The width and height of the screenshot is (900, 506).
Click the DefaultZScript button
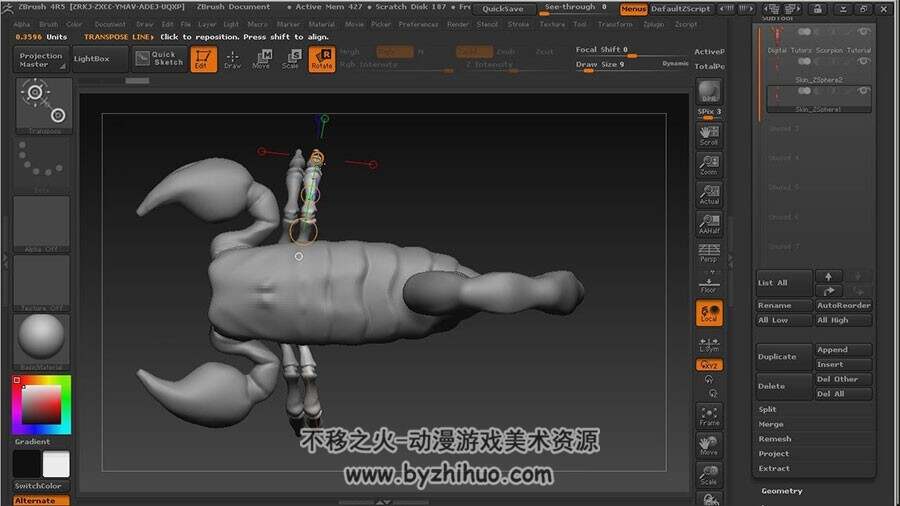(680, 9)
